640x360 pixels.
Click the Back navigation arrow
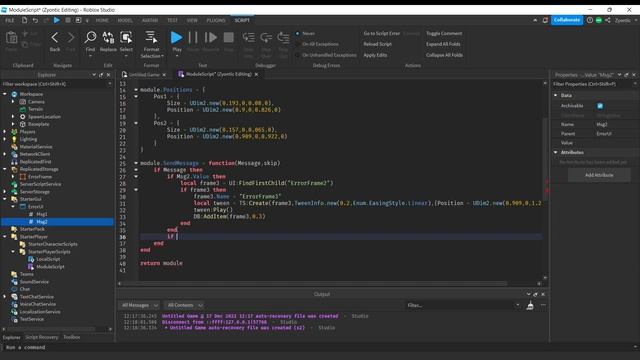(55, 38)
